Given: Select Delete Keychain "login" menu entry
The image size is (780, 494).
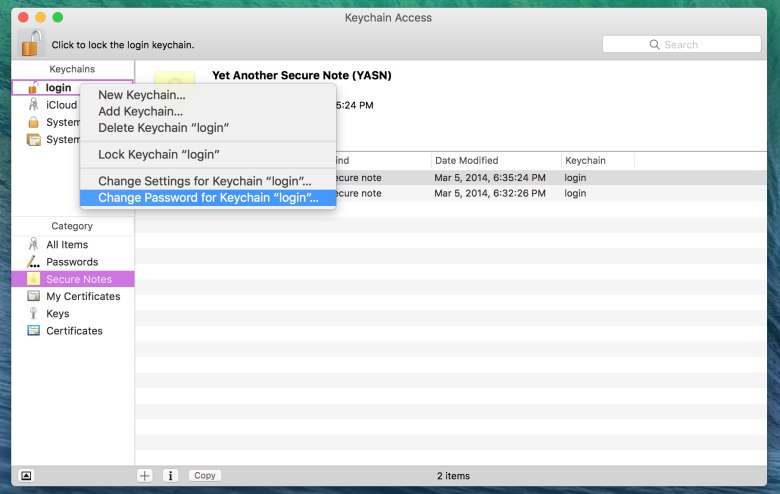Looking at the screenshot, I should tap(163, 128).
